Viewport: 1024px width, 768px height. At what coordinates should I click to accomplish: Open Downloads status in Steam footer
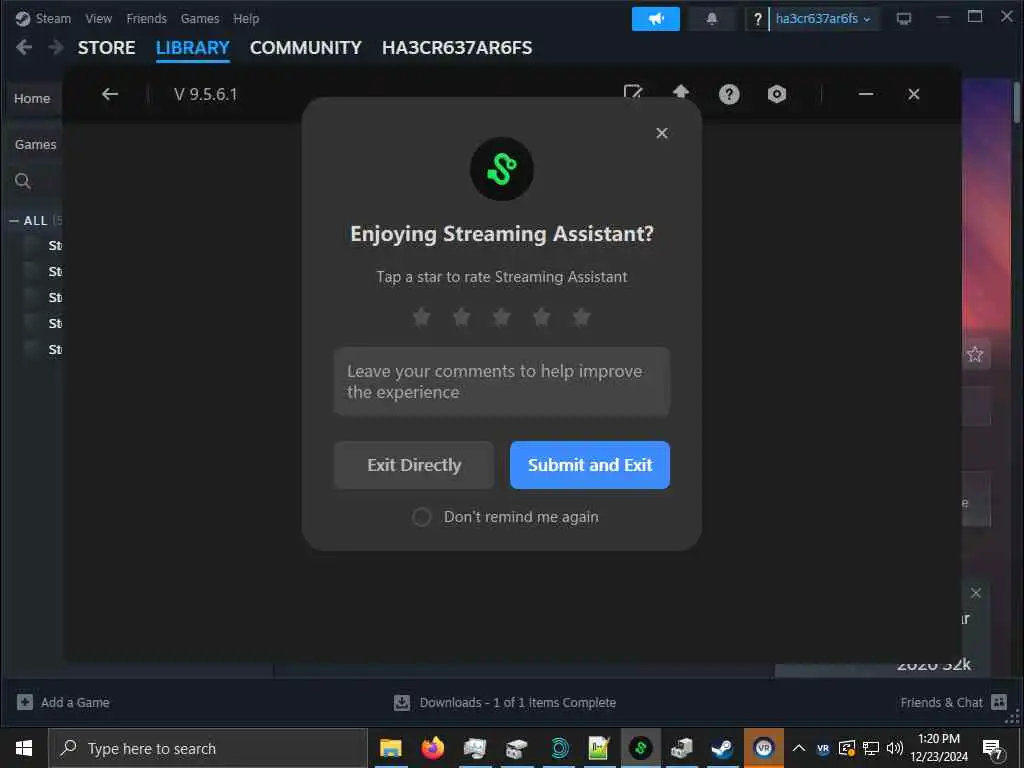click(505, 703)
